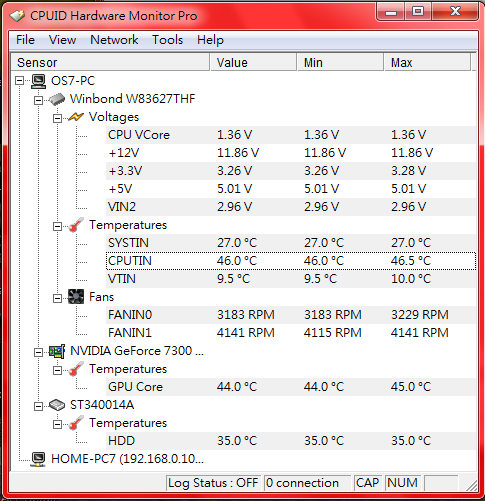The height and width of the screenshot is (501, 485).
Task: Click the ST340014A label
Action: point(102,405)
